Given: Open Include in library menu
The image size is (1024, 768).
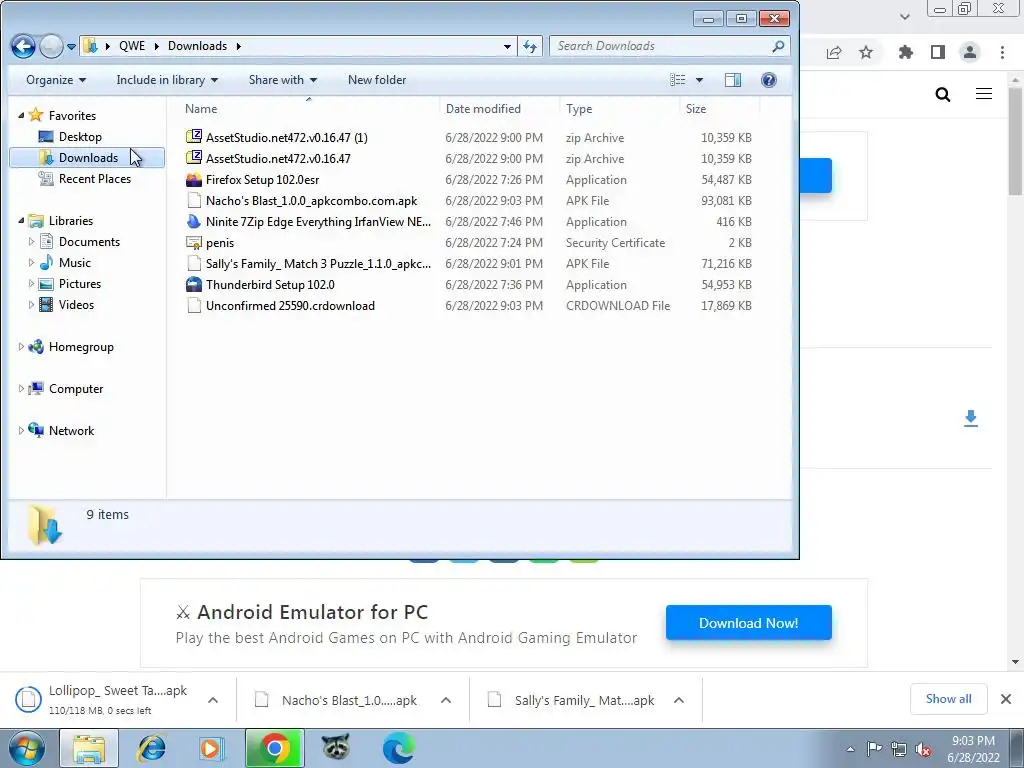Looking at the screenshot, I should tap(167, 80).
